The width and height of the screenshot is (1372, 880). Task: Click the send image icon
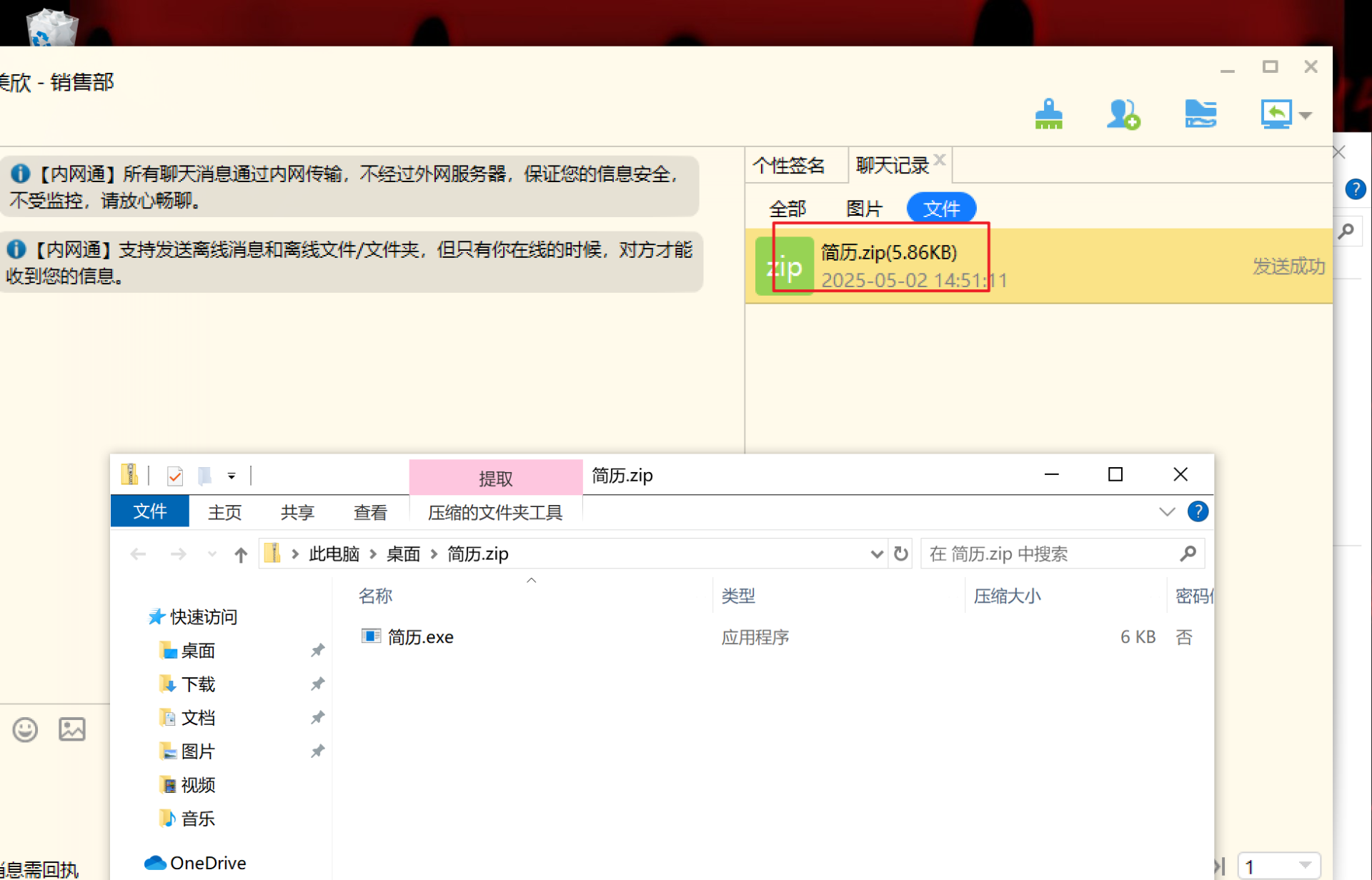pyautogui.click(x=72, y=729)
